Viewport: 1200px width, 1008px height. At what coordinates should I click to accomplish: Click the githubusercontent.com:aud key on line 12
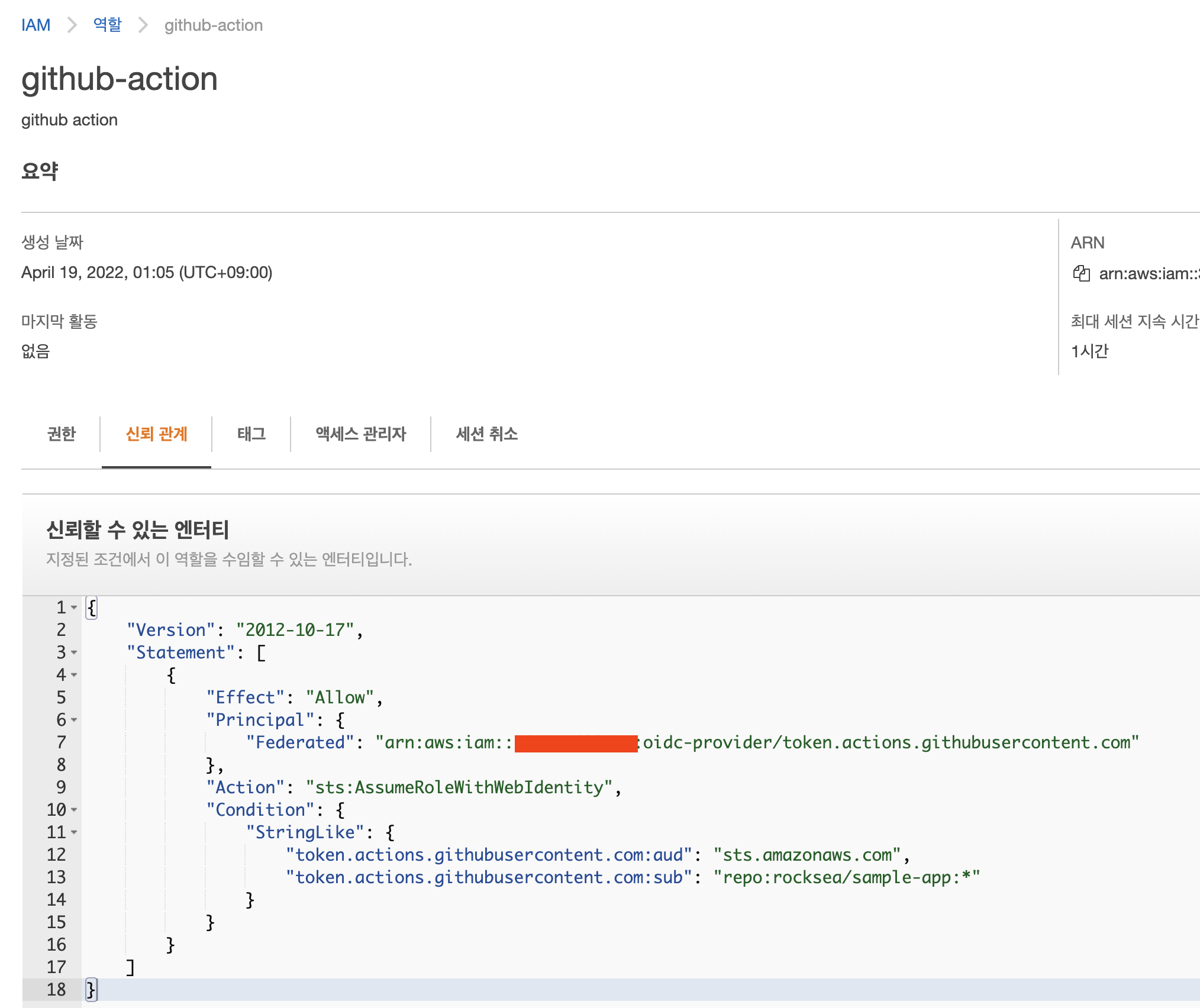pos(489,855)
